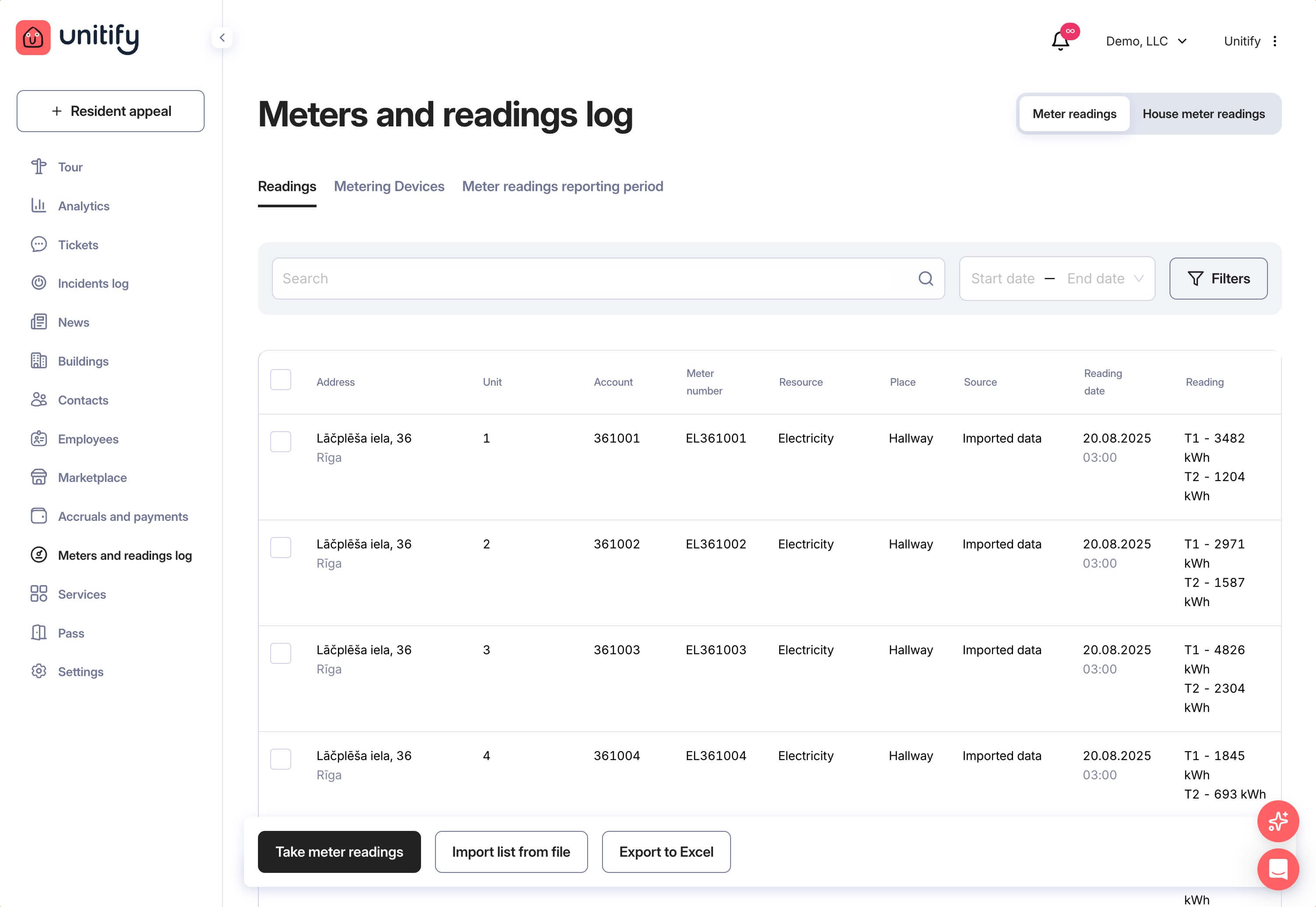Tick the select-all checkbox in table header
Viewport: 1316px width, 907px height.
[x=281, y=380]
